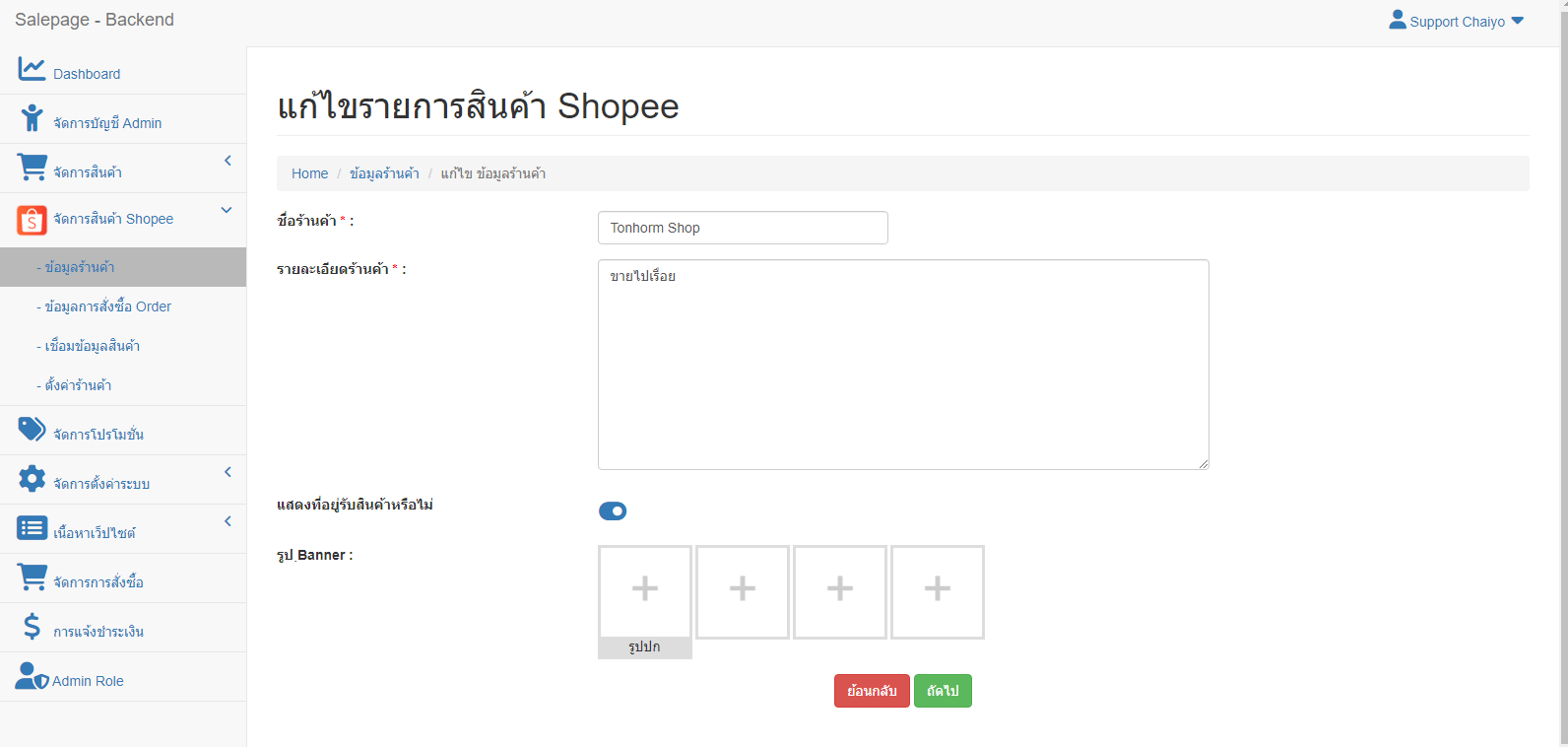Collapse the จัดการสินค้า Shopee submenu chevron
Screen dimensions: 1568x747
(227, 210)
